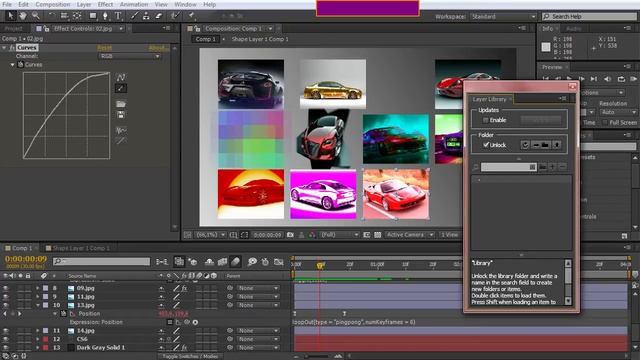Toggle Enable checkbox under Updates

pos(485,120)
